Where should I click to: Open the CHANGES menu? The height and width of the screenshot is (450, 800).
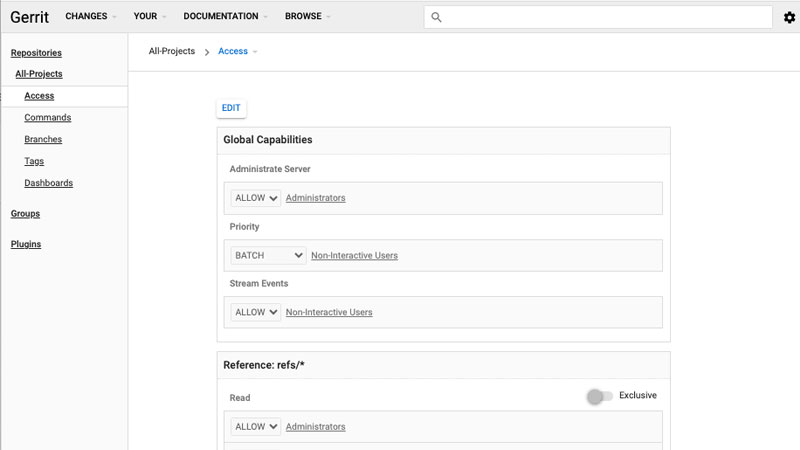[91, 16]
